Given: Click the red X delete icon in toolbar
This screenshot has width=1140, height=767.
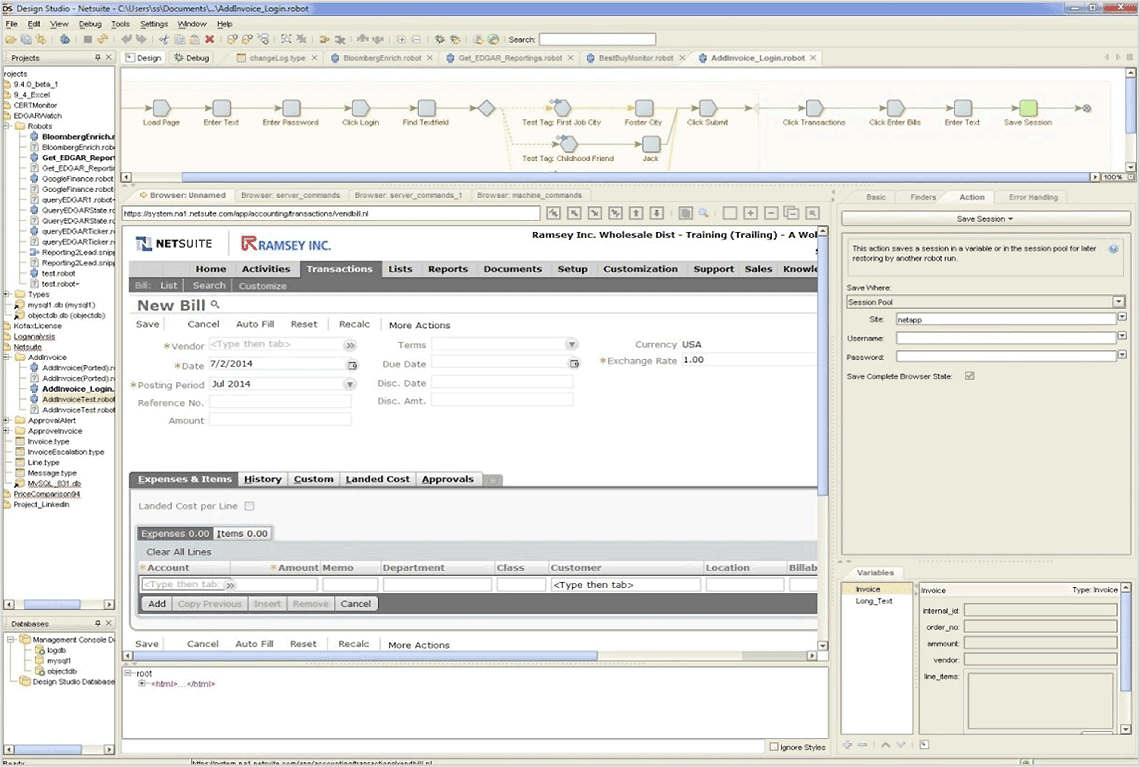Looking at the screenshot, I should [x=209, y=39].
